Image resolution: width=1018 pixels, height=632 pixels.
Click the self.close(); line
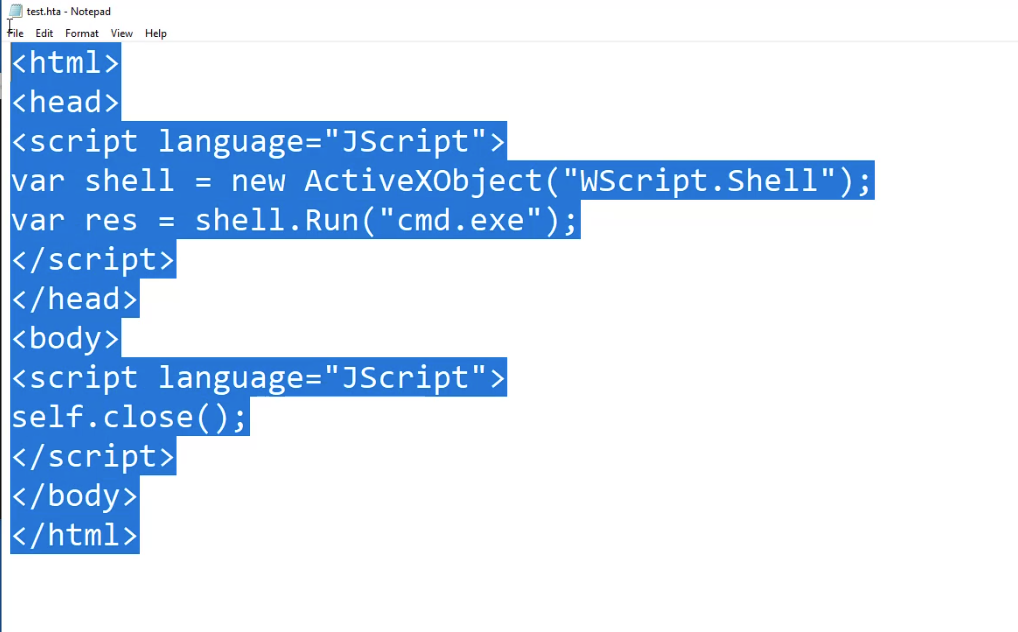click(130, 416)
